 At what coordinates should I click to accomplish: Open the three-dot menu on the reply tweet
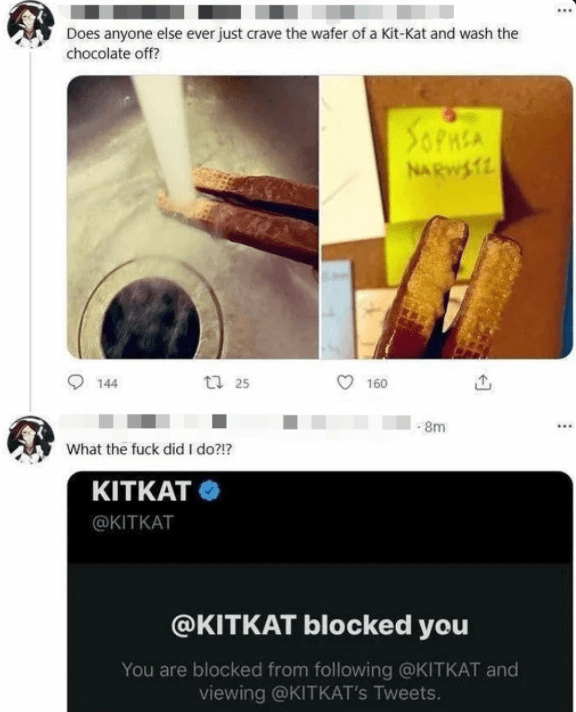565,426
